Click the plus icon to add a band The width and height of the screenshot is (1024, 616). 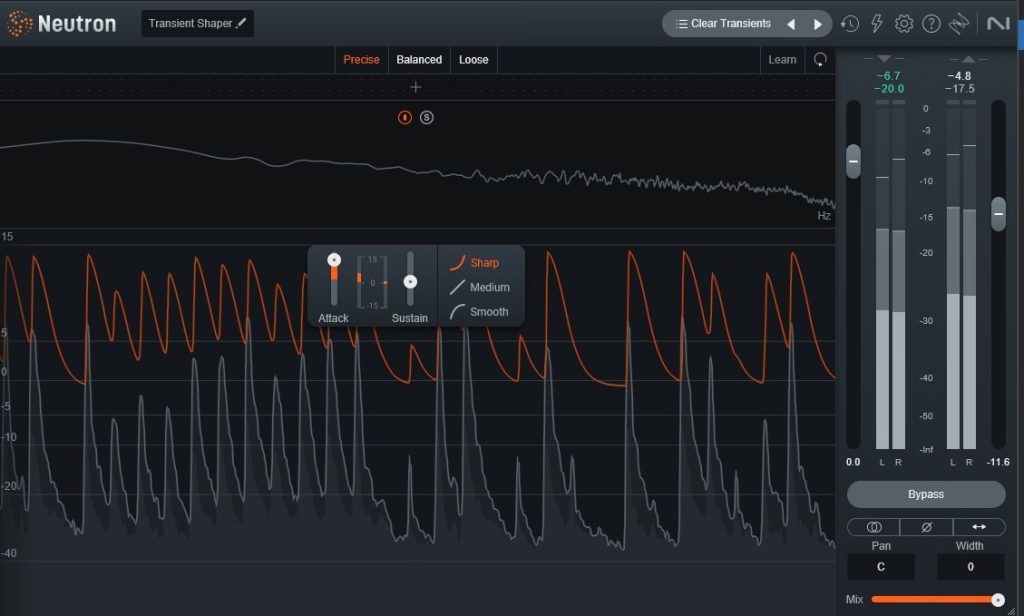[416, 87]
